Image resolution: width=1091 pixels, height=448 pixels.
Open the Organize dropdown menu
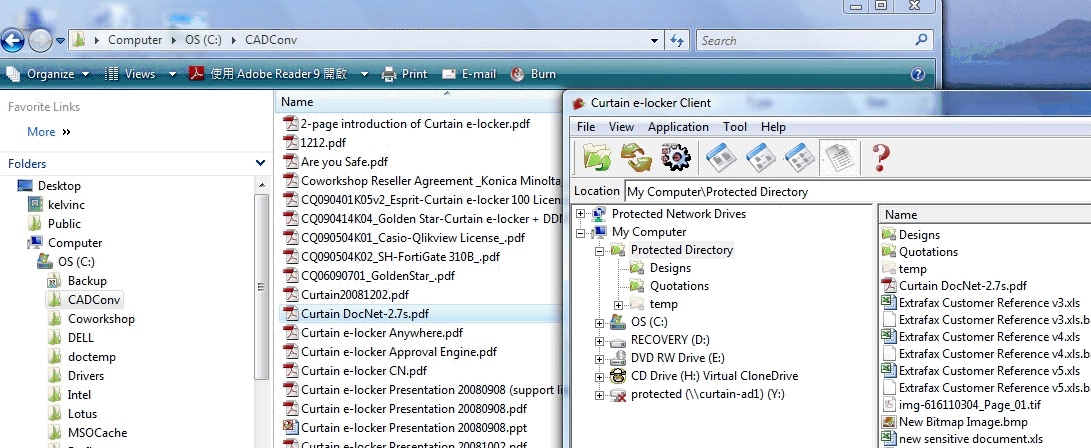pyautogui.click(x=47, y=74)
